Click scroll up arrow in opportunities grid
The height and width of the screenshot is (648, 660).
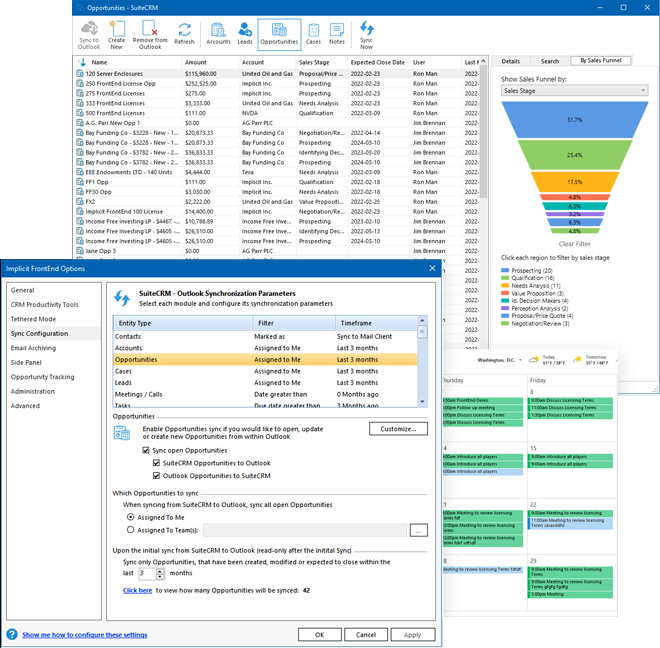[483, 61]
